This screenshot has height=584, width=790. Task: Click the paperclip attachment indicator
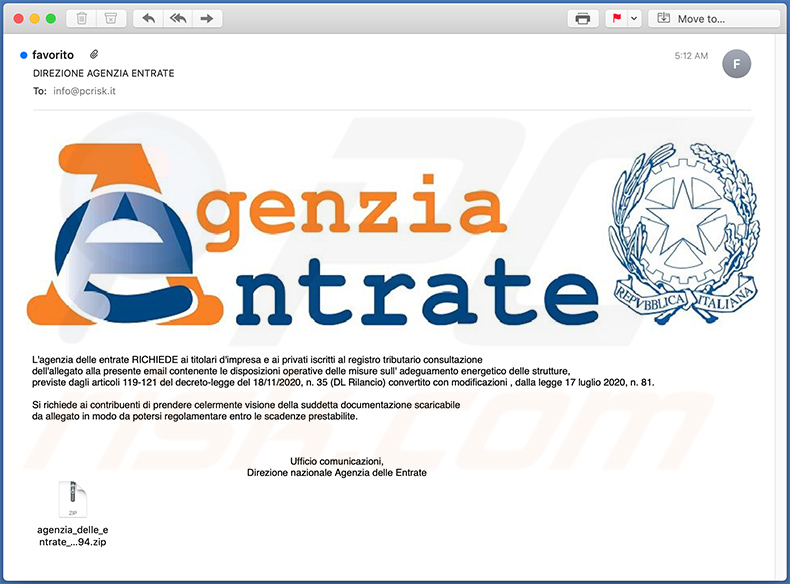click(94, 54)
